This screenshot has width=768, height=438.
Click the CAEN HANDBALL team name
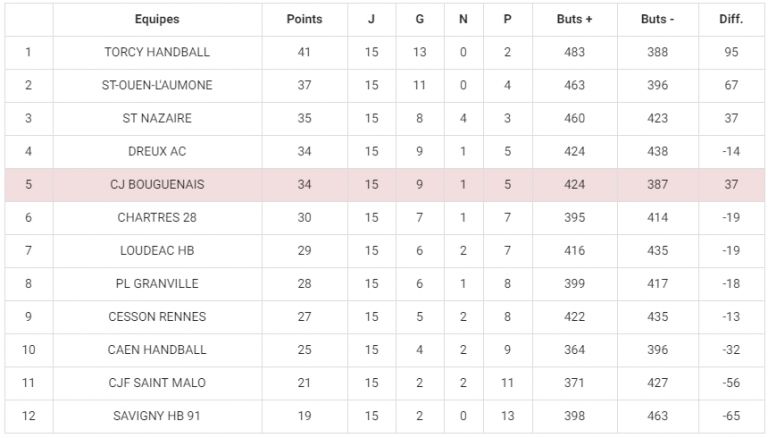tap(157, 350)
